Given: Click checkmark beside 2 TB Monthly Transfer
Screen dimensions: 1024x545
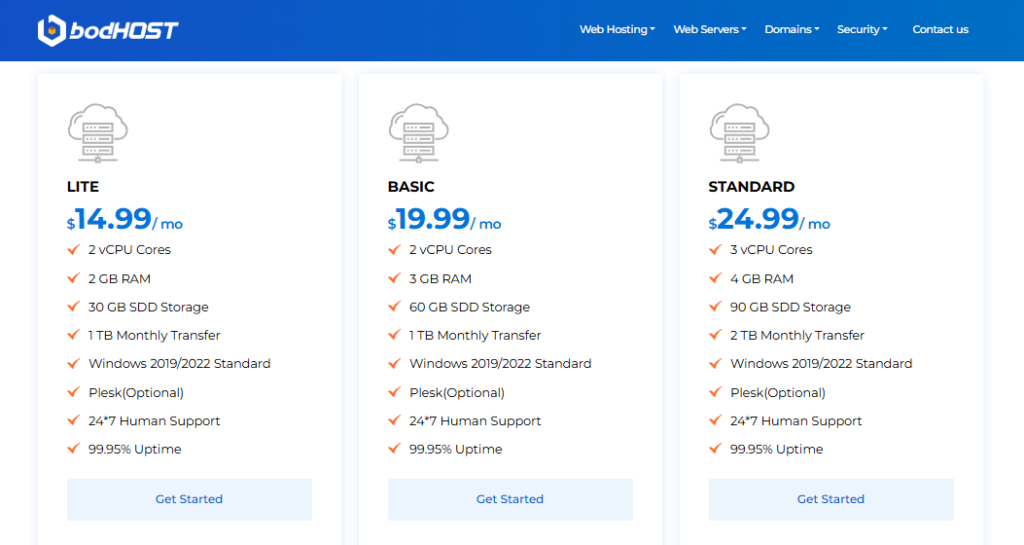Looking at the screenshot, I should coord(715,335).
